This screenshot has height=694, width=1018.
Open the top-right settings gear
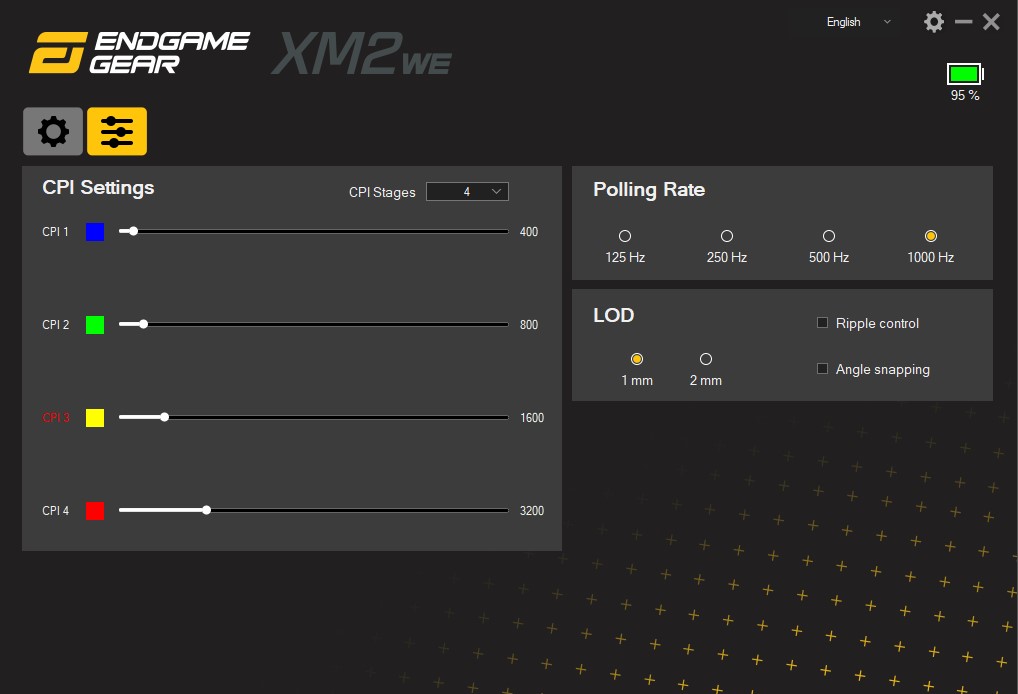click(934, 22)
